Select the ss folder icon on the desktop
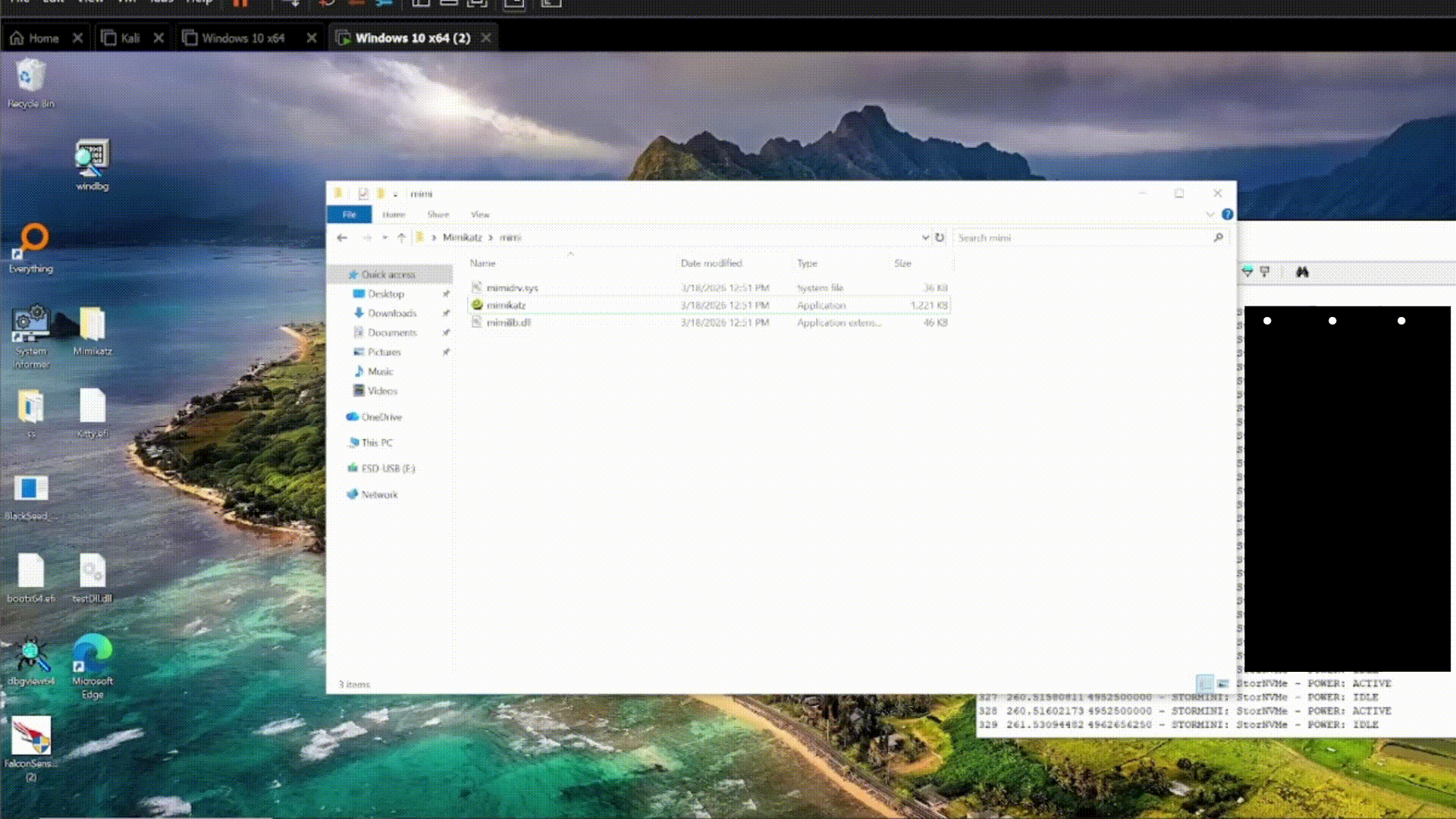Screen dimensions: 1456x819 [x=31, y=413]
